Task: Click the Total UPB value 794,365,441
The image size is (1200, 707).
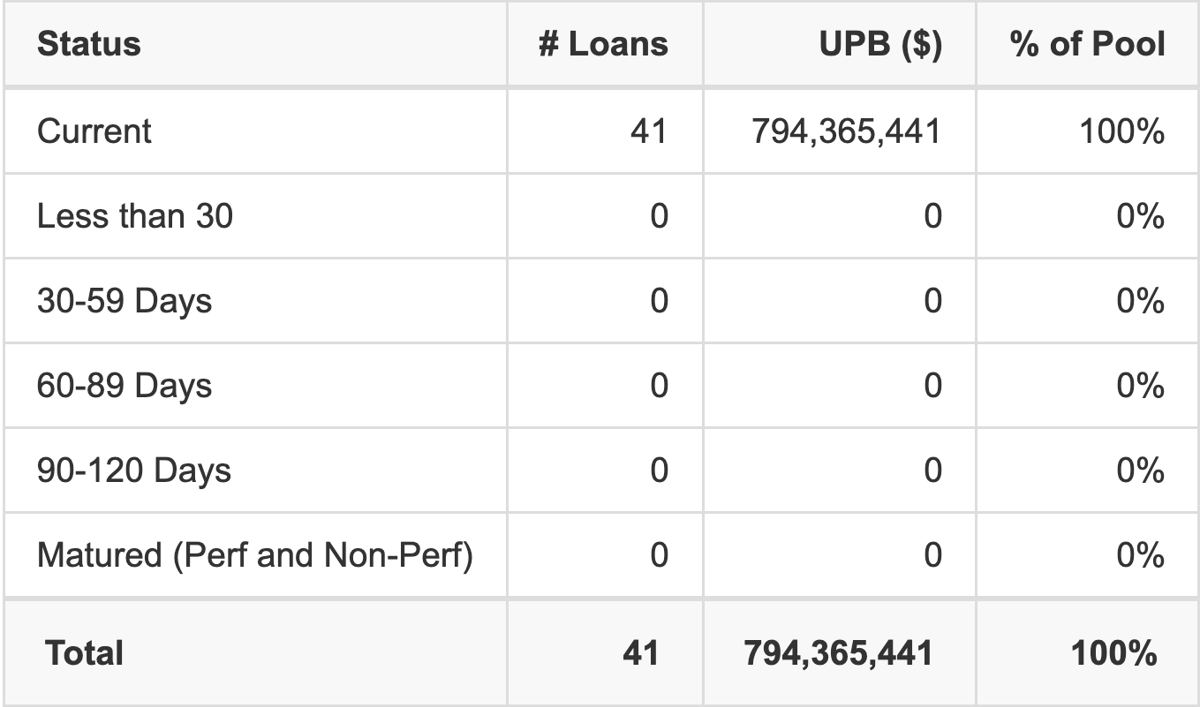Action: (x=838, y=654)
